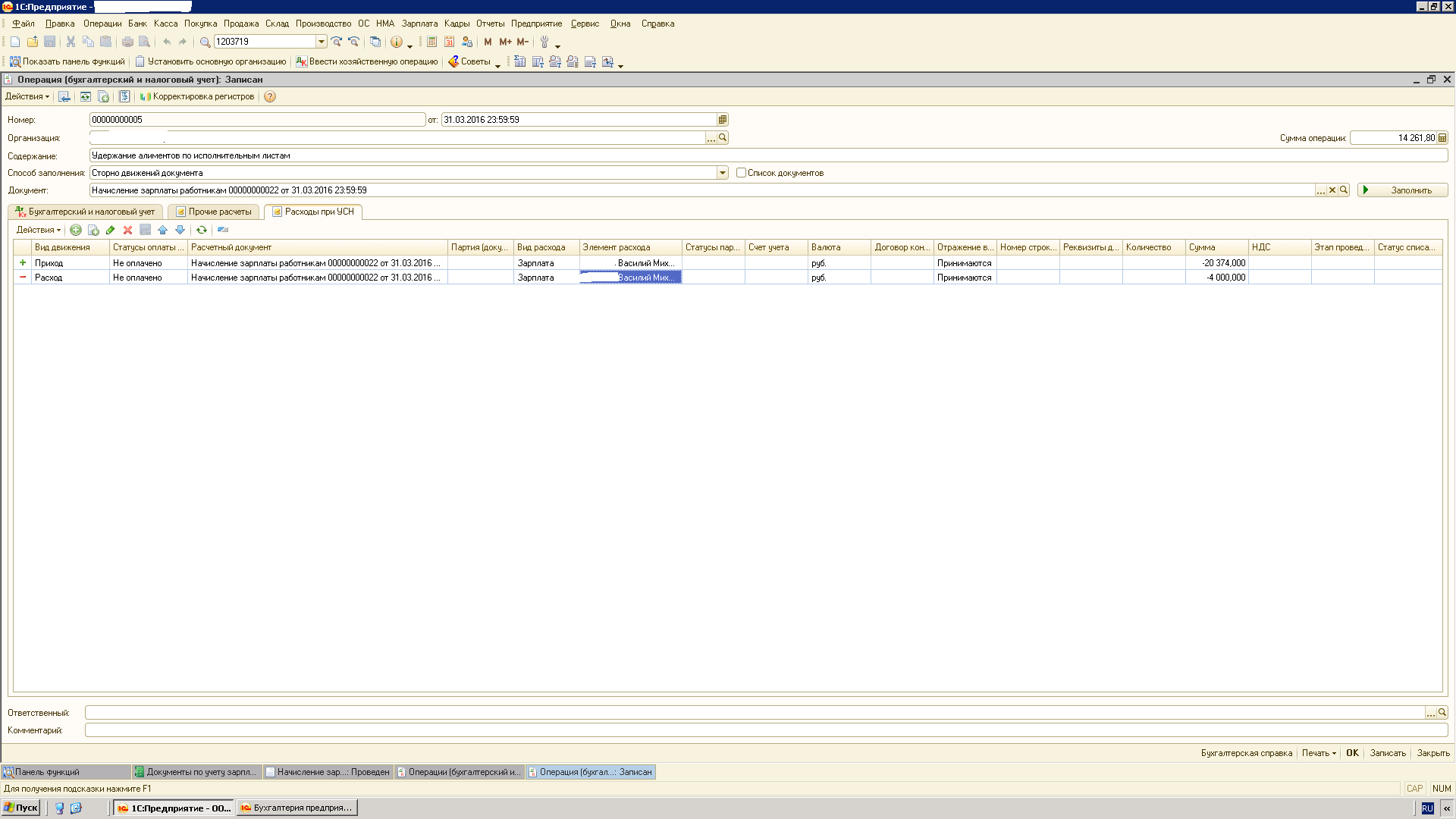Refresh the table with the green arrows icon
Viewport: 1456px width, 819px height.
tap(202, 230)
